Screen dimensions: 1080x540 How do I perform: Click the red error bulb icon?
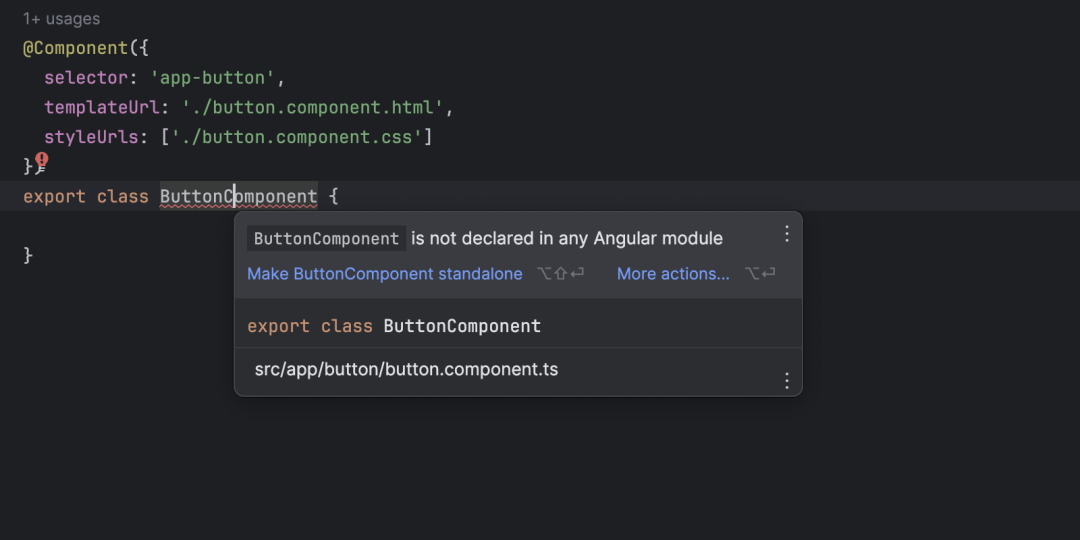click(42, 160)
